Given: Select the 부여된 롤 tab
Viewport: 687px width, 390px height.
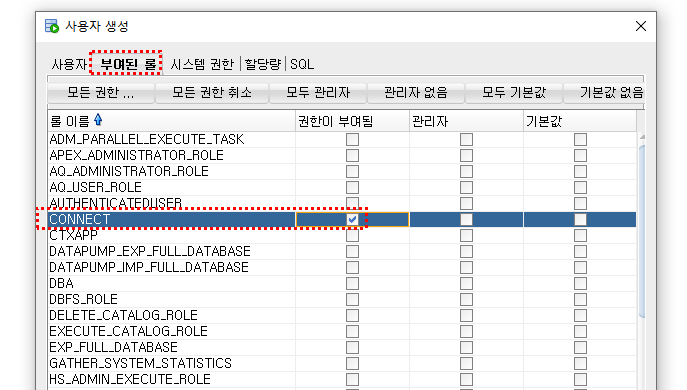Looking at the screenshot, I should [127, 64].
